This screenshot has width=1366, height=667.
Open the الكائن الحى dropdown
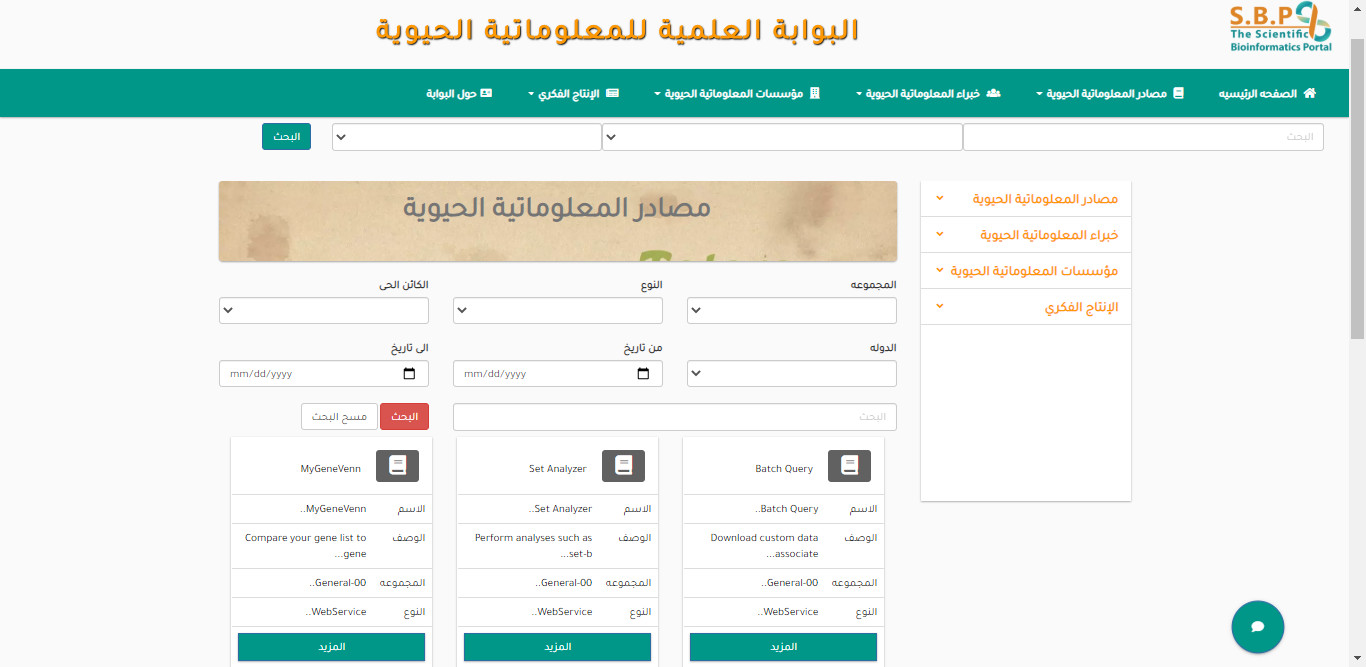[x=324, y=311]
